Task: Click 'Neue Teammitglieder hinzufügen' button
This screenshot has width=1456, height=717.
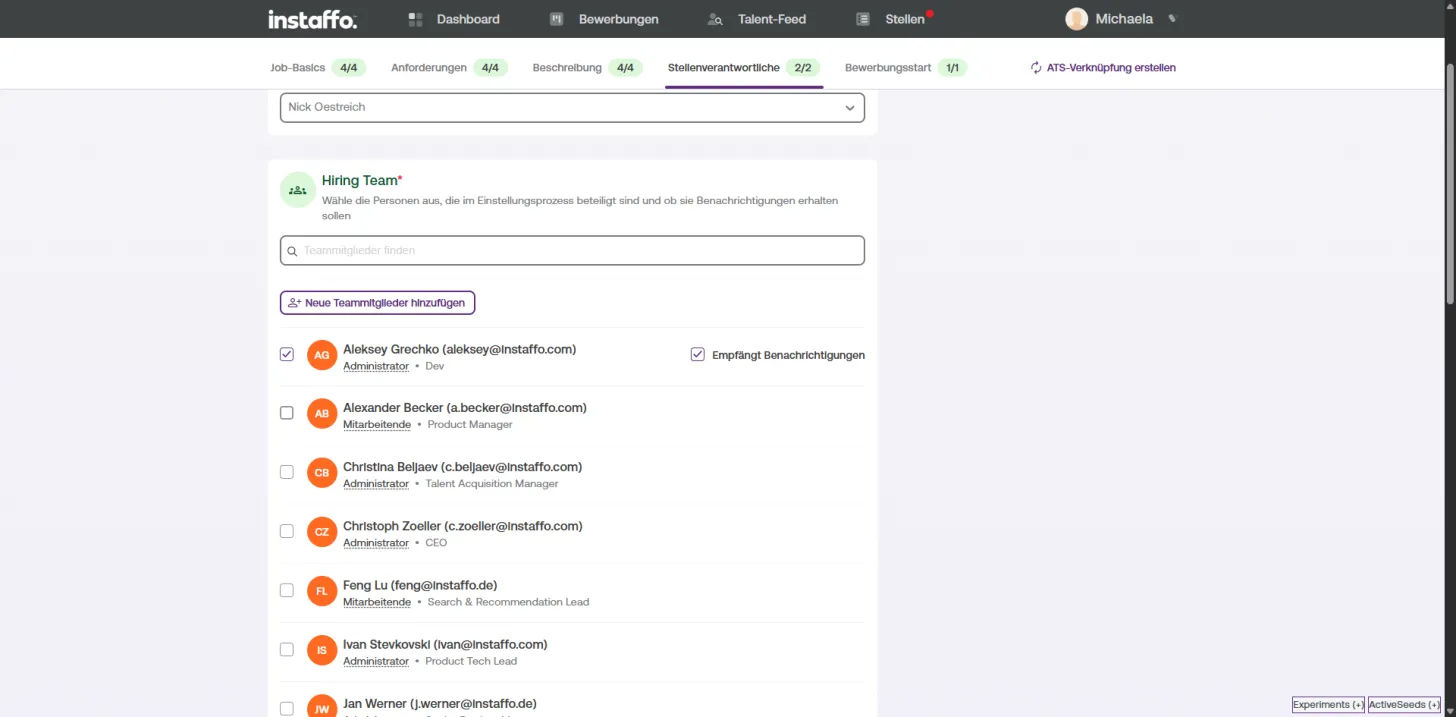Action: click(377, 302)
